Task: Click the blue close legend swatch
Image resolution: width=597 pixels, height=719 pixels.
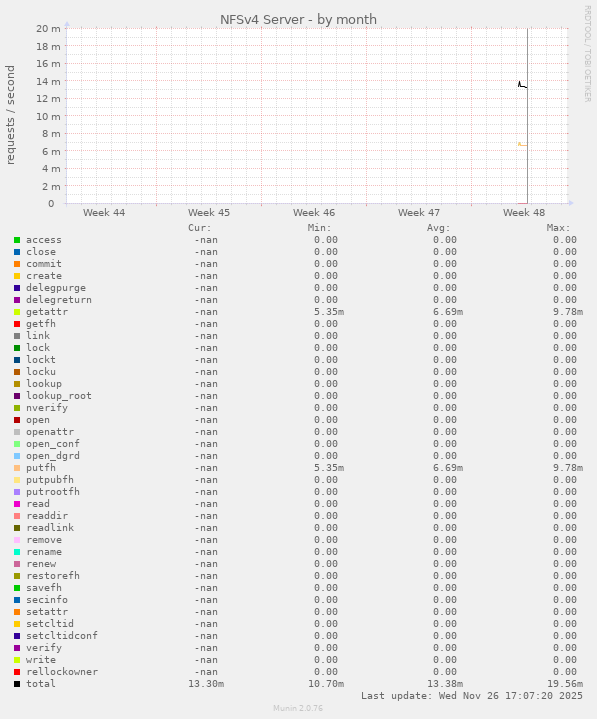Action: tap(17, 252)
